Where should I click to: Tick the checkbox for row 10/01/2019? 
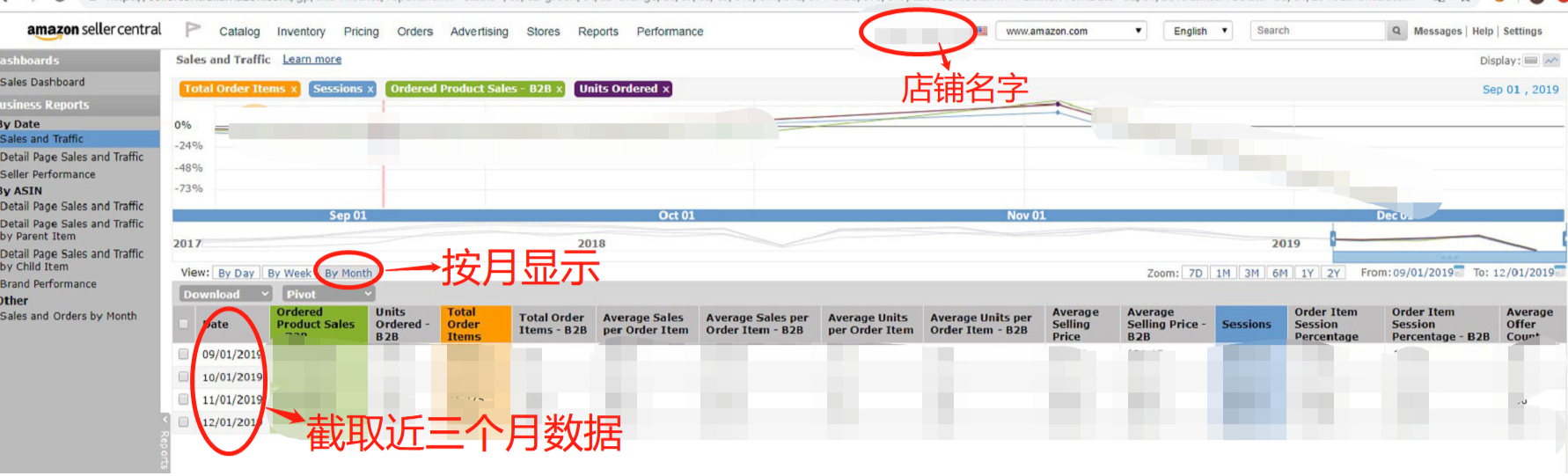[183, 377]
